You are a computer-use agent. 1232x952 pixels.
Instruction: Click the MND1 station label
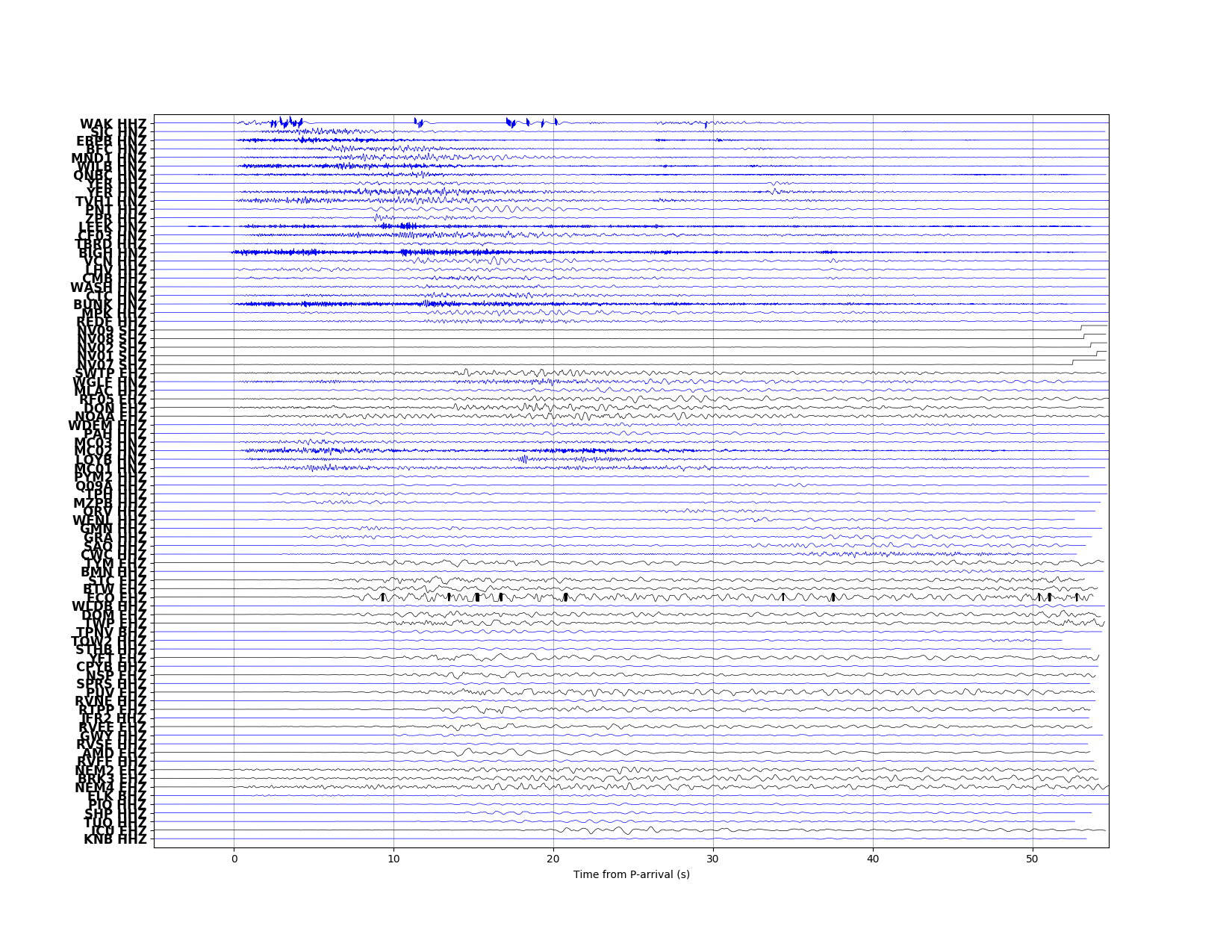tap(109, 158)
